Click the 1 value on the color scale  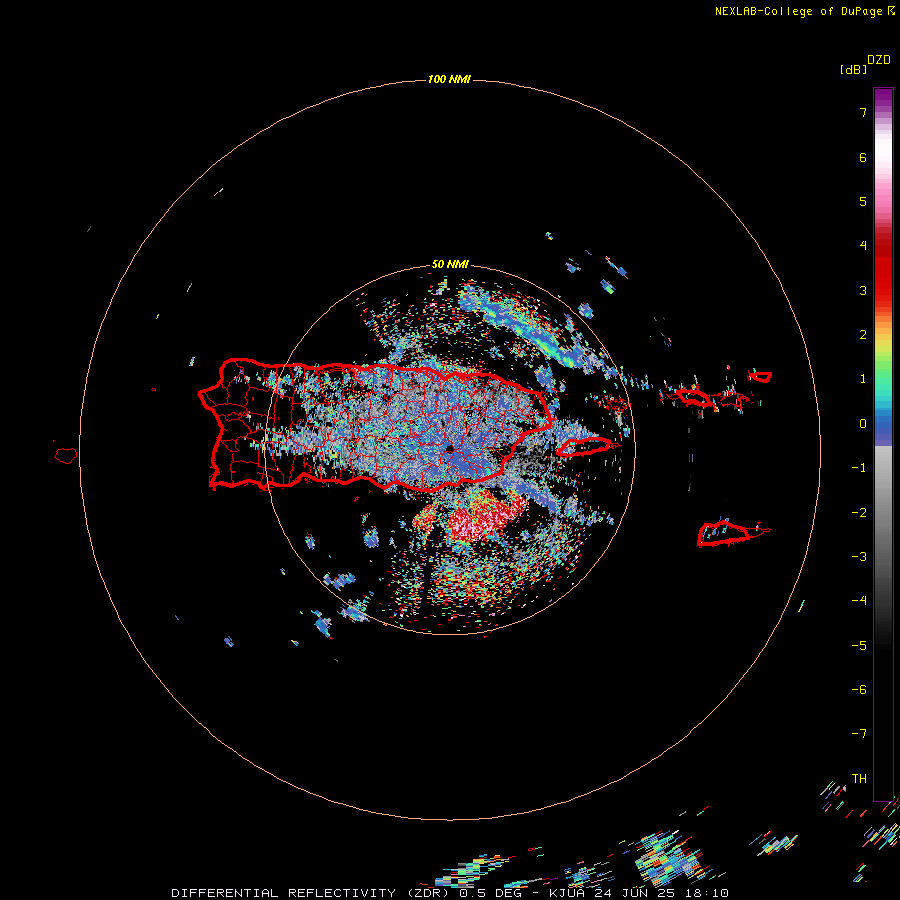click(x=863, y=379)
